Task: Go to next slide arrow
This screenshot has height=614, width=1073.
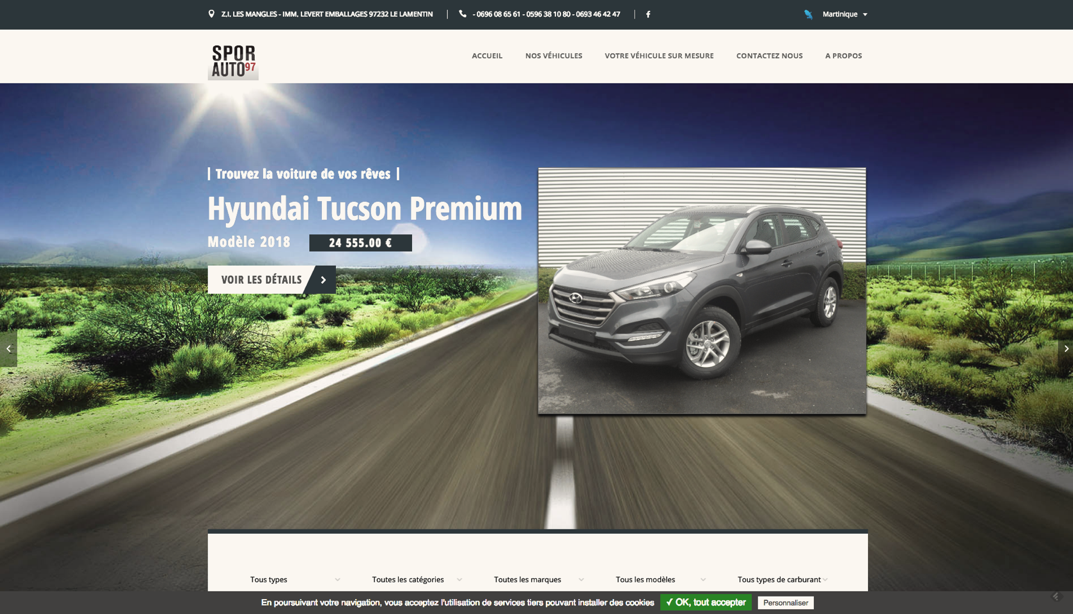Action: click(x=1065, y=348)
